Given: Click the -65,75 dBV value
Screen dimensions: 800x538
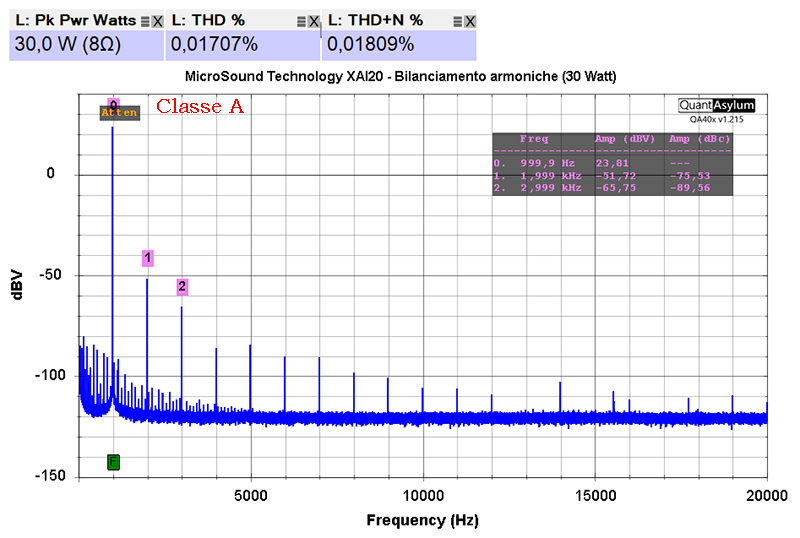Looking at the screenshot, I should coord(616,188).
